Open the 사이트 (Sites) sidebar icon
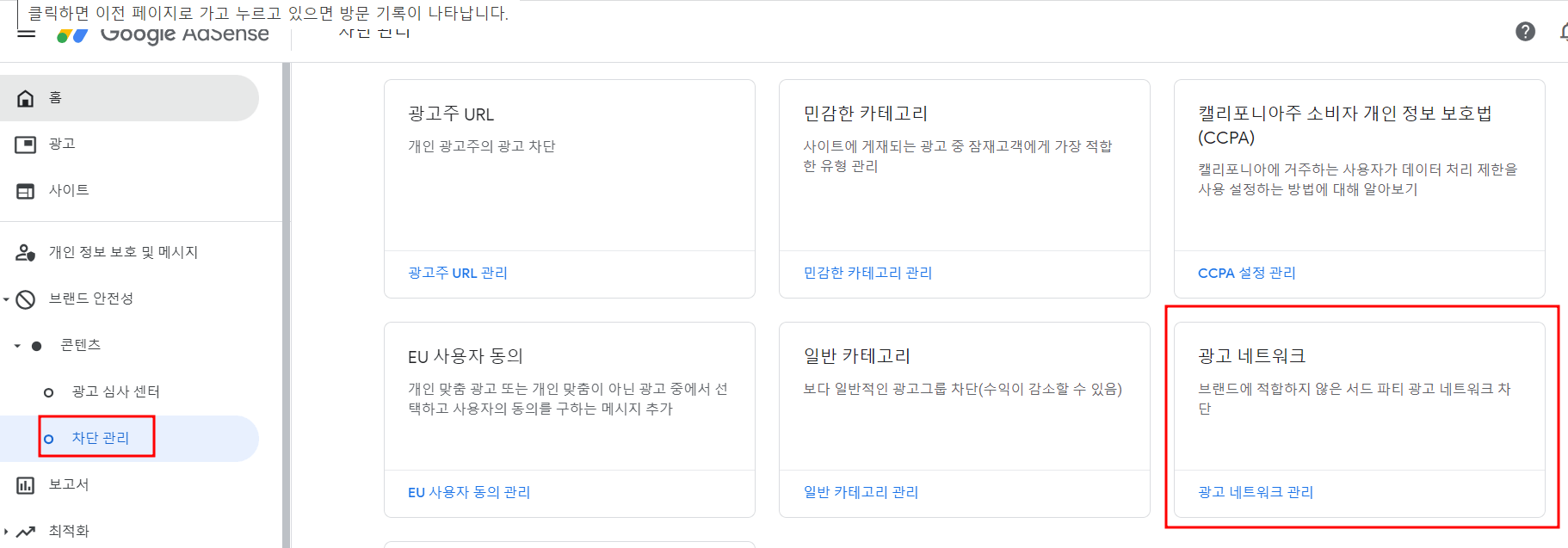The image size is (1568, 548). pos(26,190)
